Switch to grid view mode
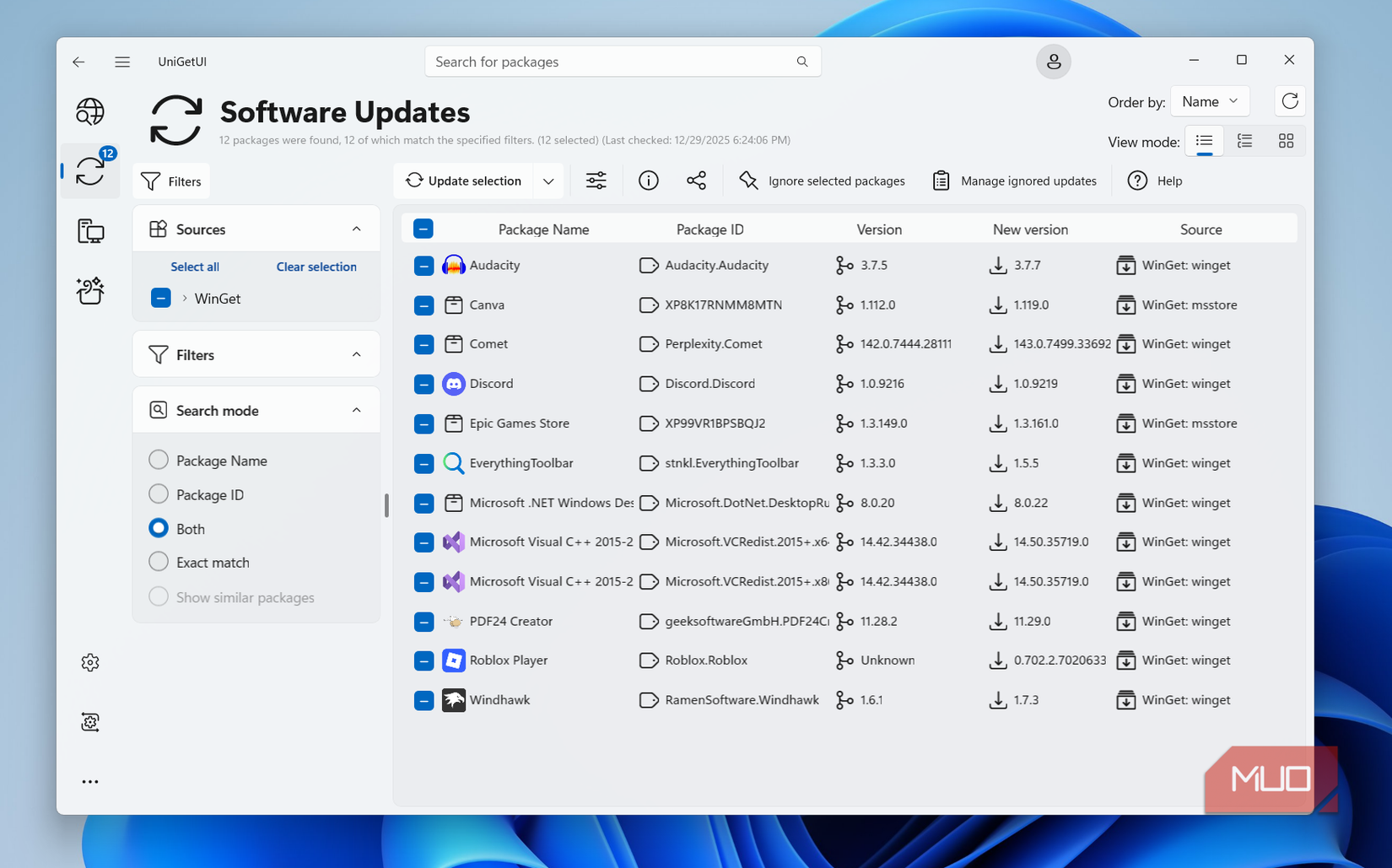The height and width of the screenshot is (868, 1392). (1286, 141)
